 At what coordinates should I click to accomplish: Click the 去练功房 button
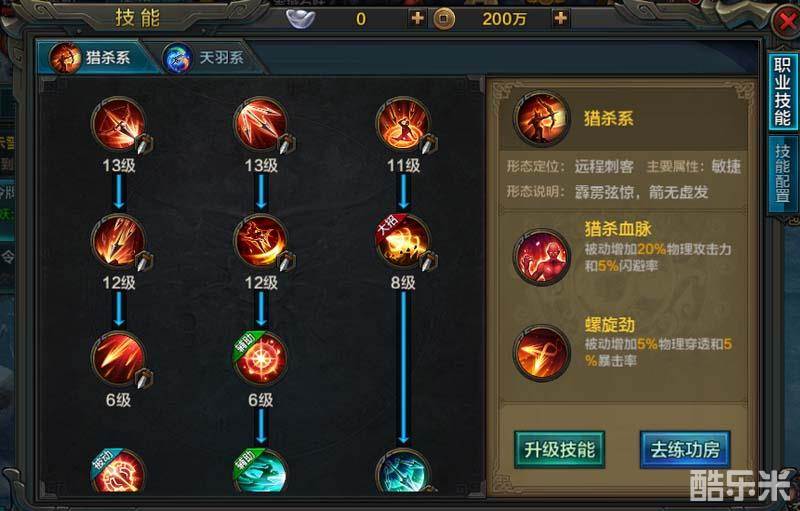click(685, 449)
